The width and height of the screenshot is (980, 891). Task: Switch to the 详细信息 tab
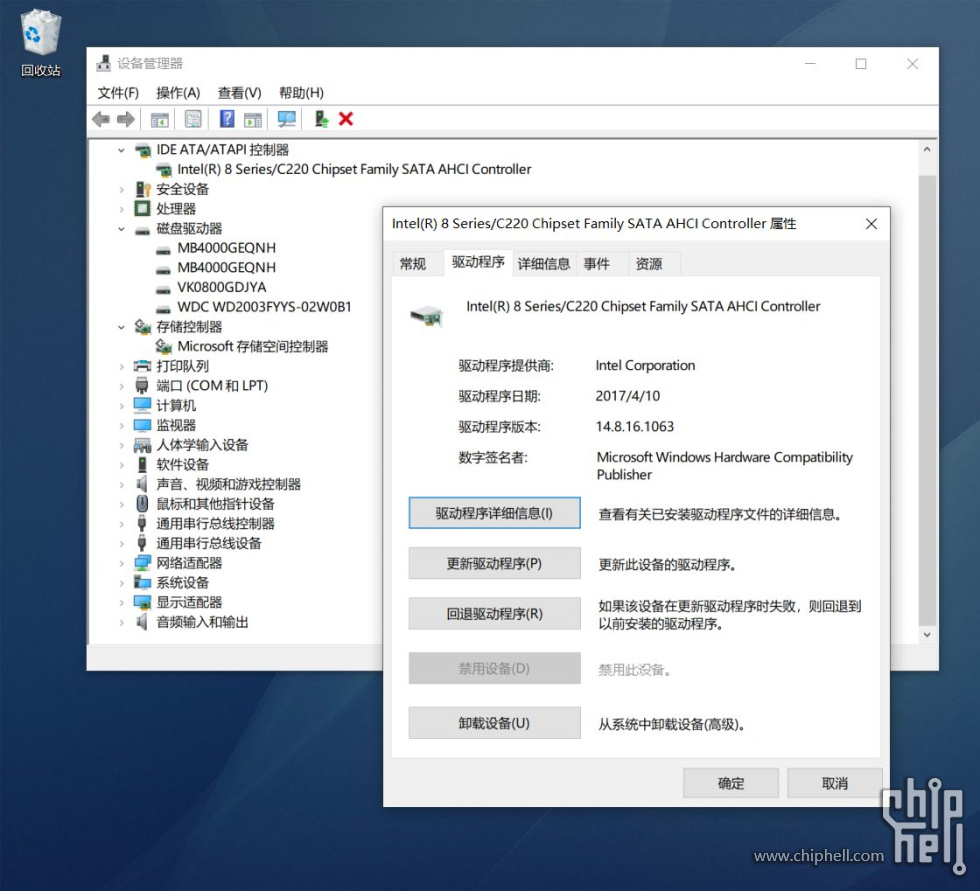[x=544, y=264]
